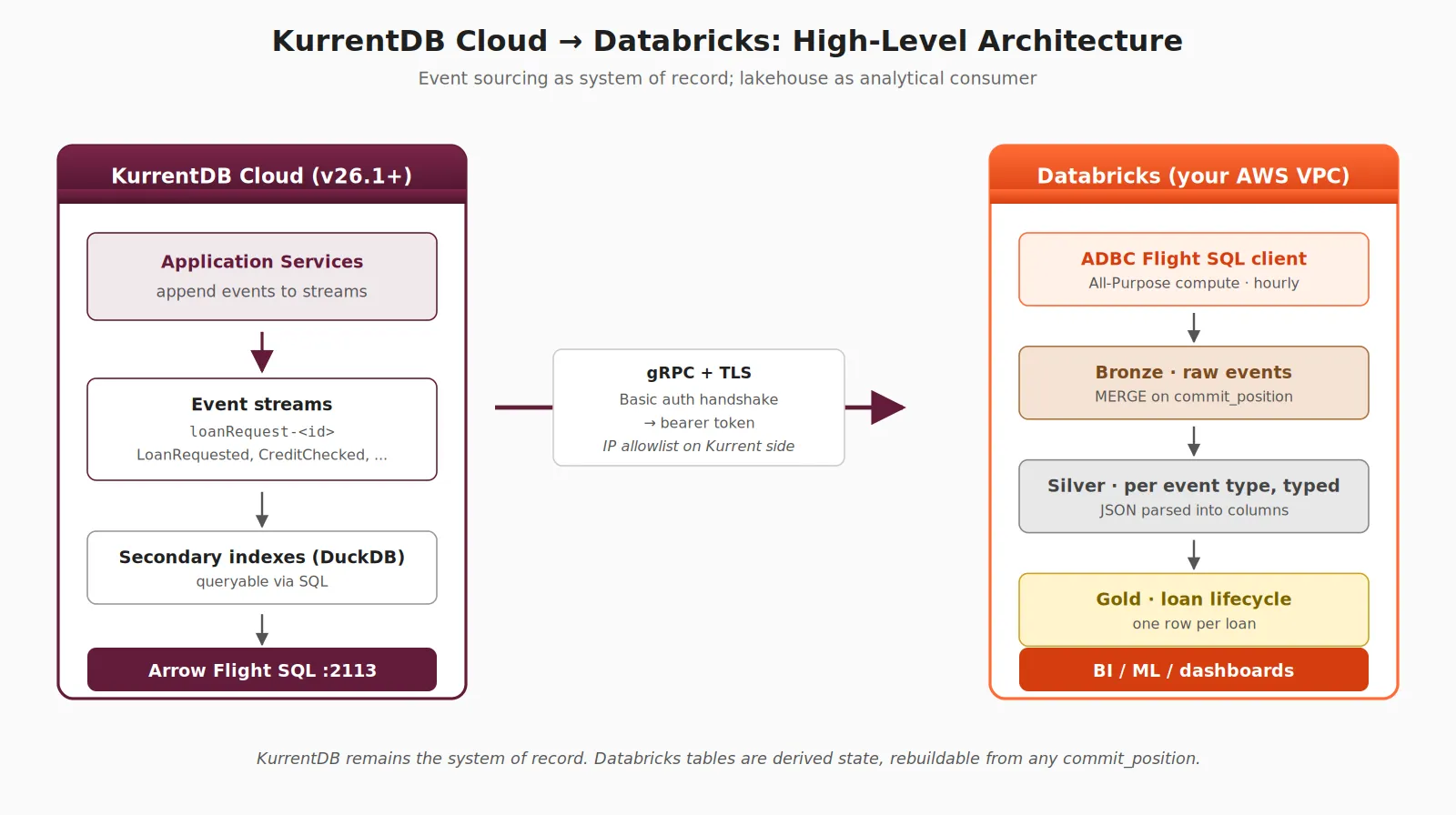Click the 'BI / ML / dashboards' bar
This screenshot has width=1456, height=815.
(1194, 669)
